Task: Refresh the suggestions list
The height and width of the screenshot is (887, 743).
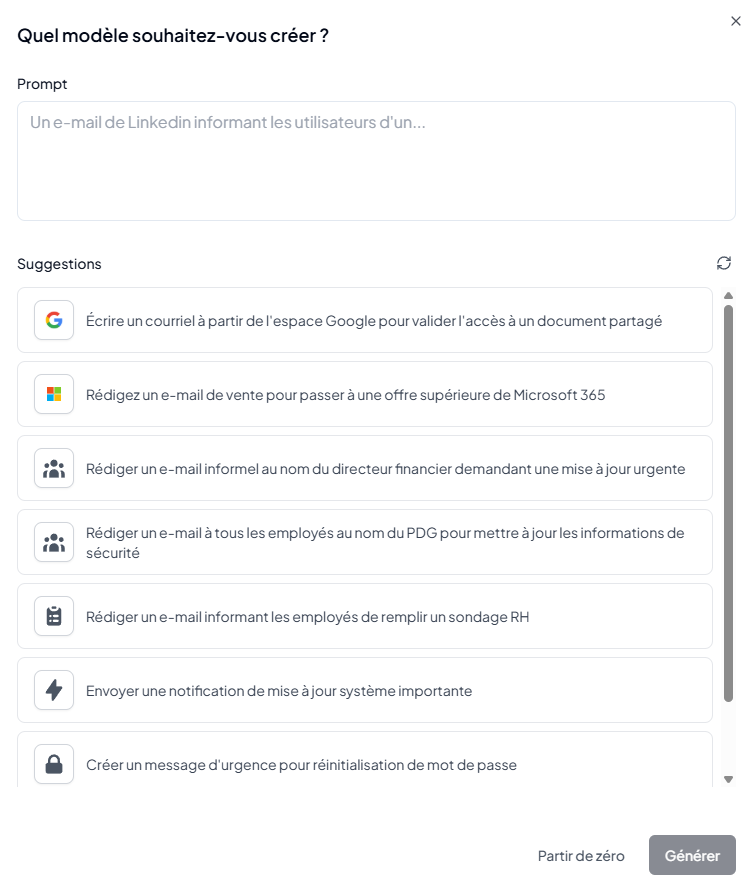Action: coord(724,263)
